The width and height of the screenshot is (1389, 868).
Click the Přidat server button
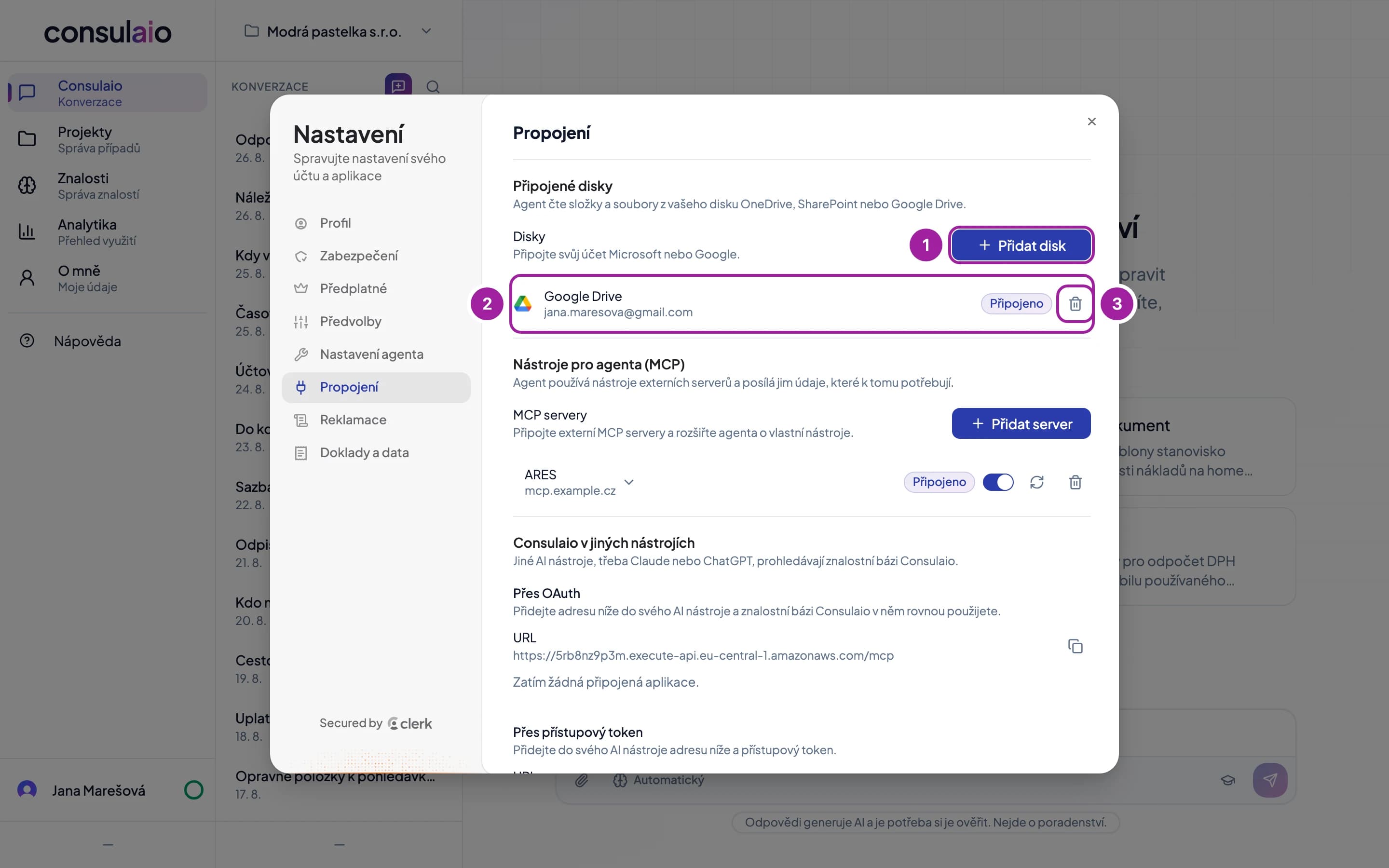tap(1021, 424)
